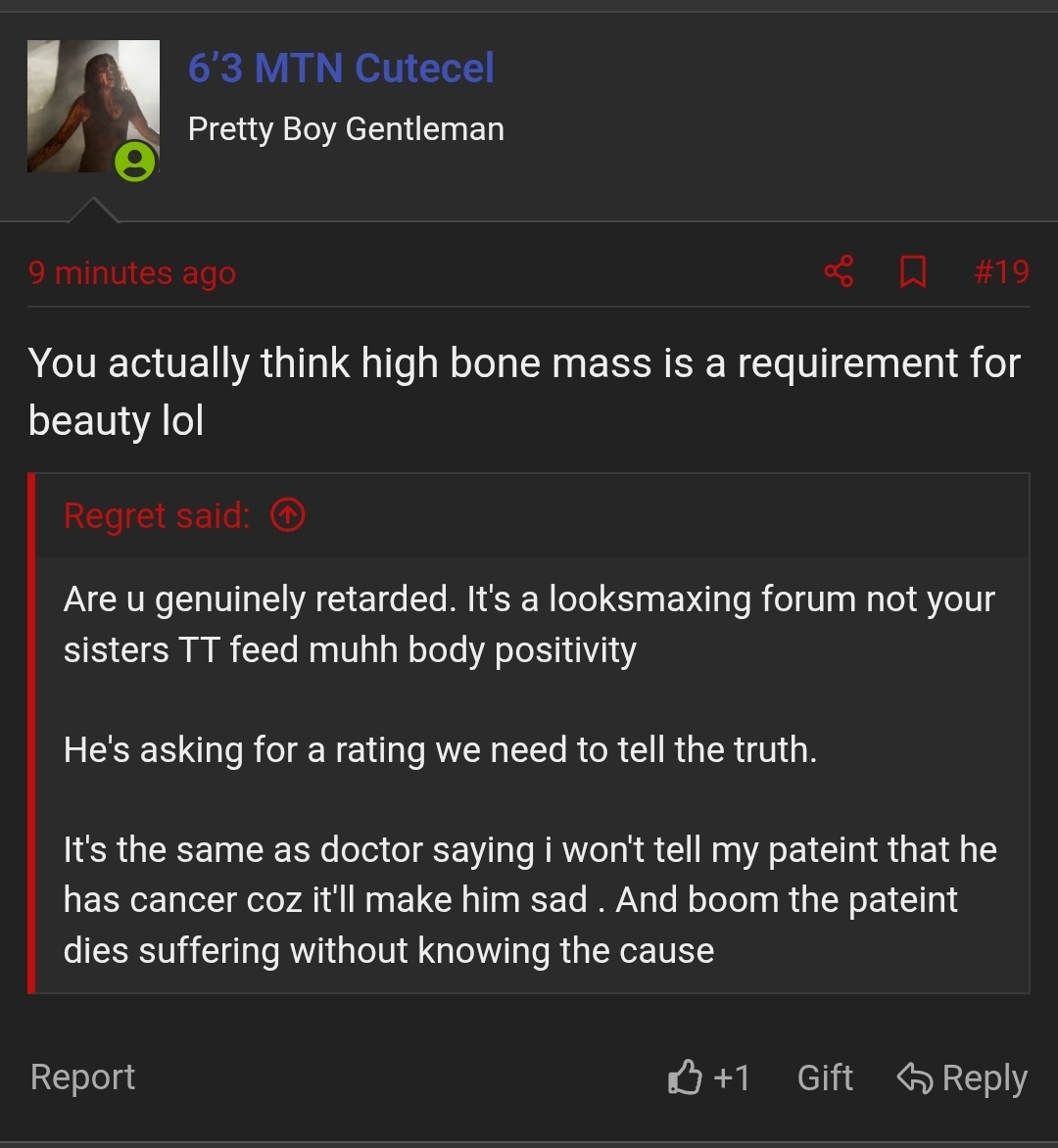Open the #19 post permalink
This screenshot has width=1058, height=1148.
[1001, 271]
